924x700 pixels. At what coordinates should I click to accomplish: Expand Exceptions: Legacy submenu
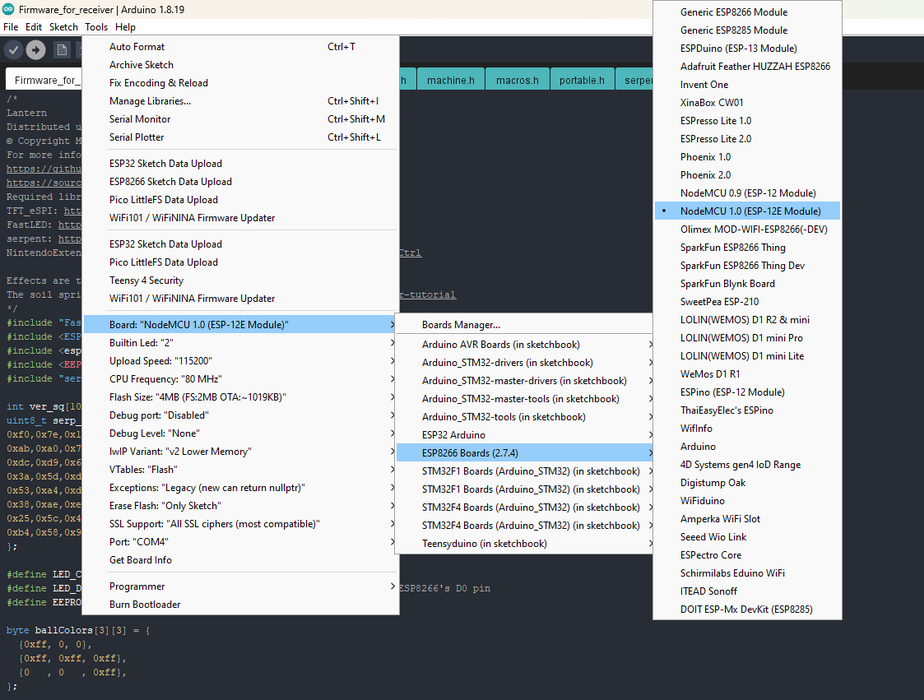pyautogui.click(x=241, y=488)
